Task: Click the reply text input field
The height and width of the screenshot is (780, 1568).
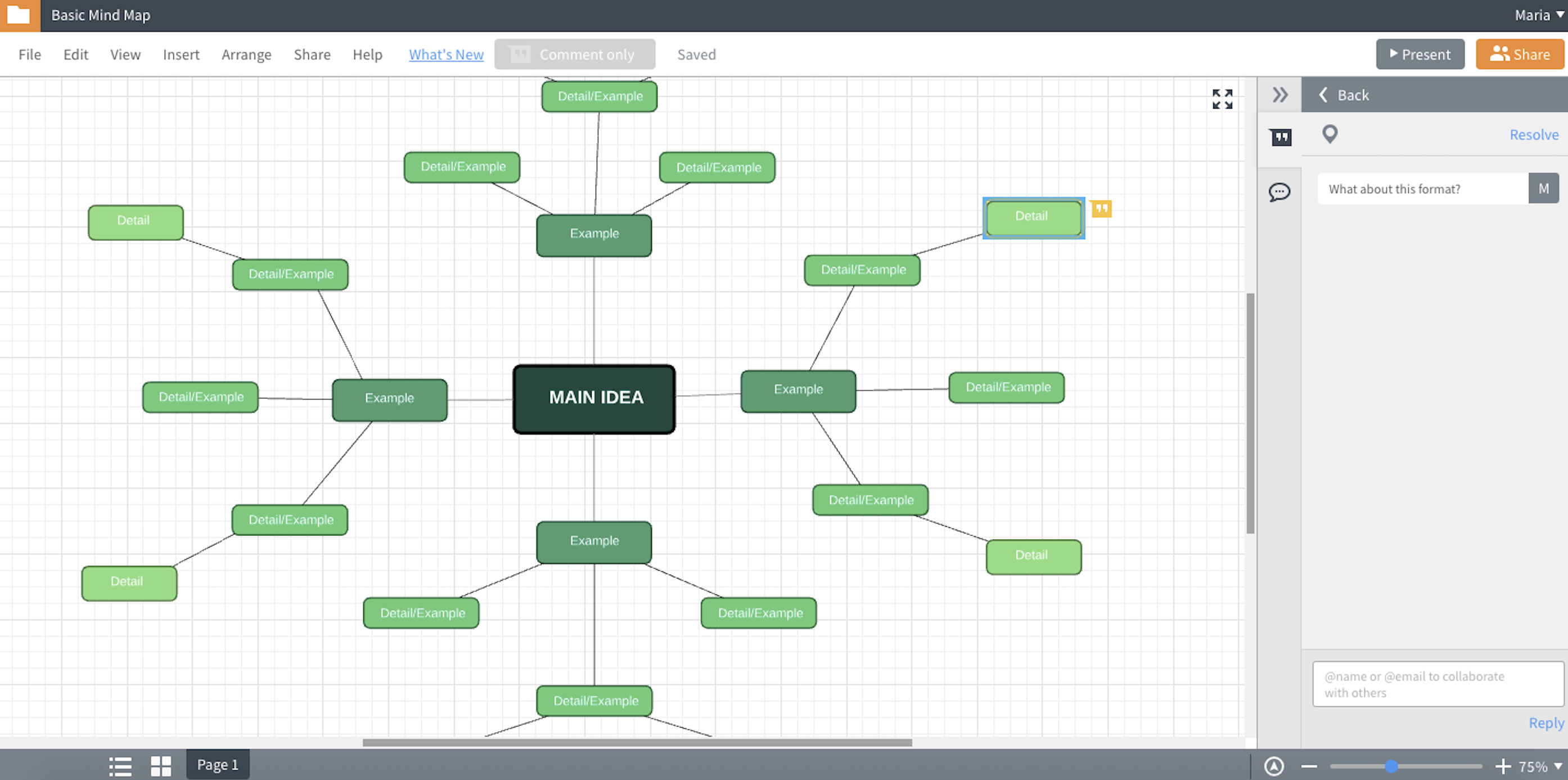Action: 1438,684
